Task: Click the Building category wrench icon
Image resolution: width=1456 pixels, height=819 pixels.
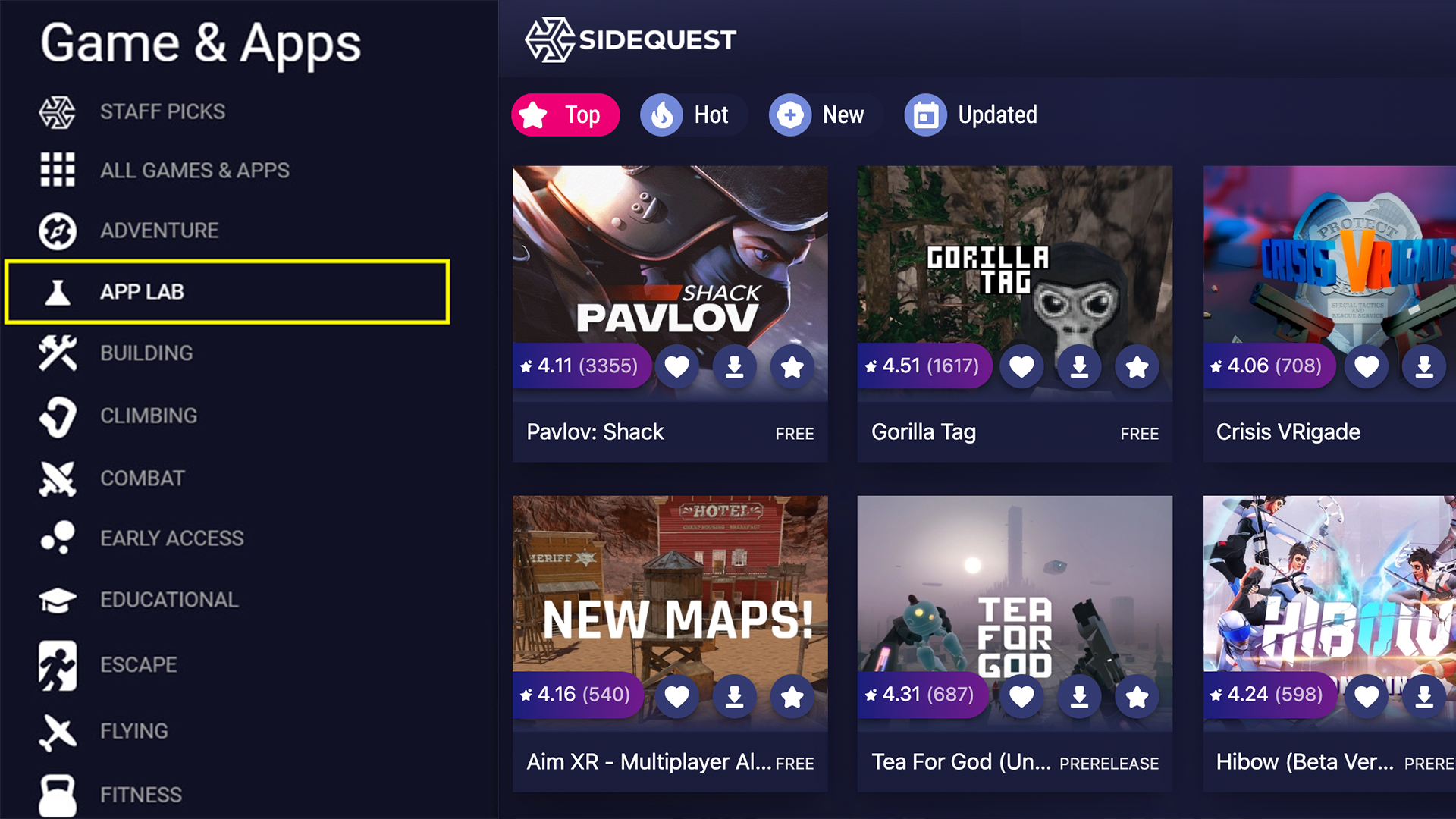Action: pyautogui.click(x=57, y=352)
